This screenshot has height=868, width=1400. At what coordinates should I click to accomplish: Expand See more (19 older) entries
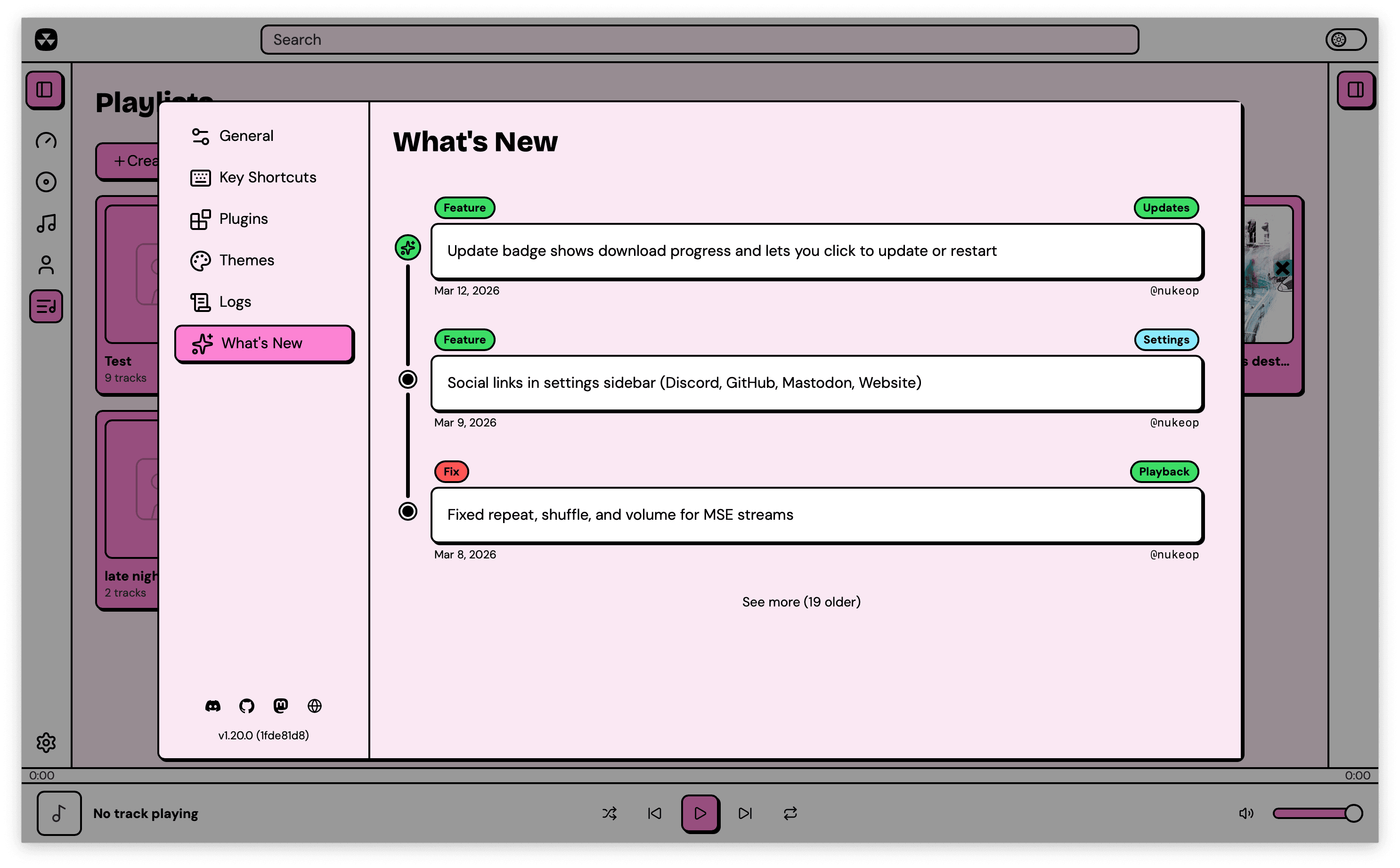[801, 602]
